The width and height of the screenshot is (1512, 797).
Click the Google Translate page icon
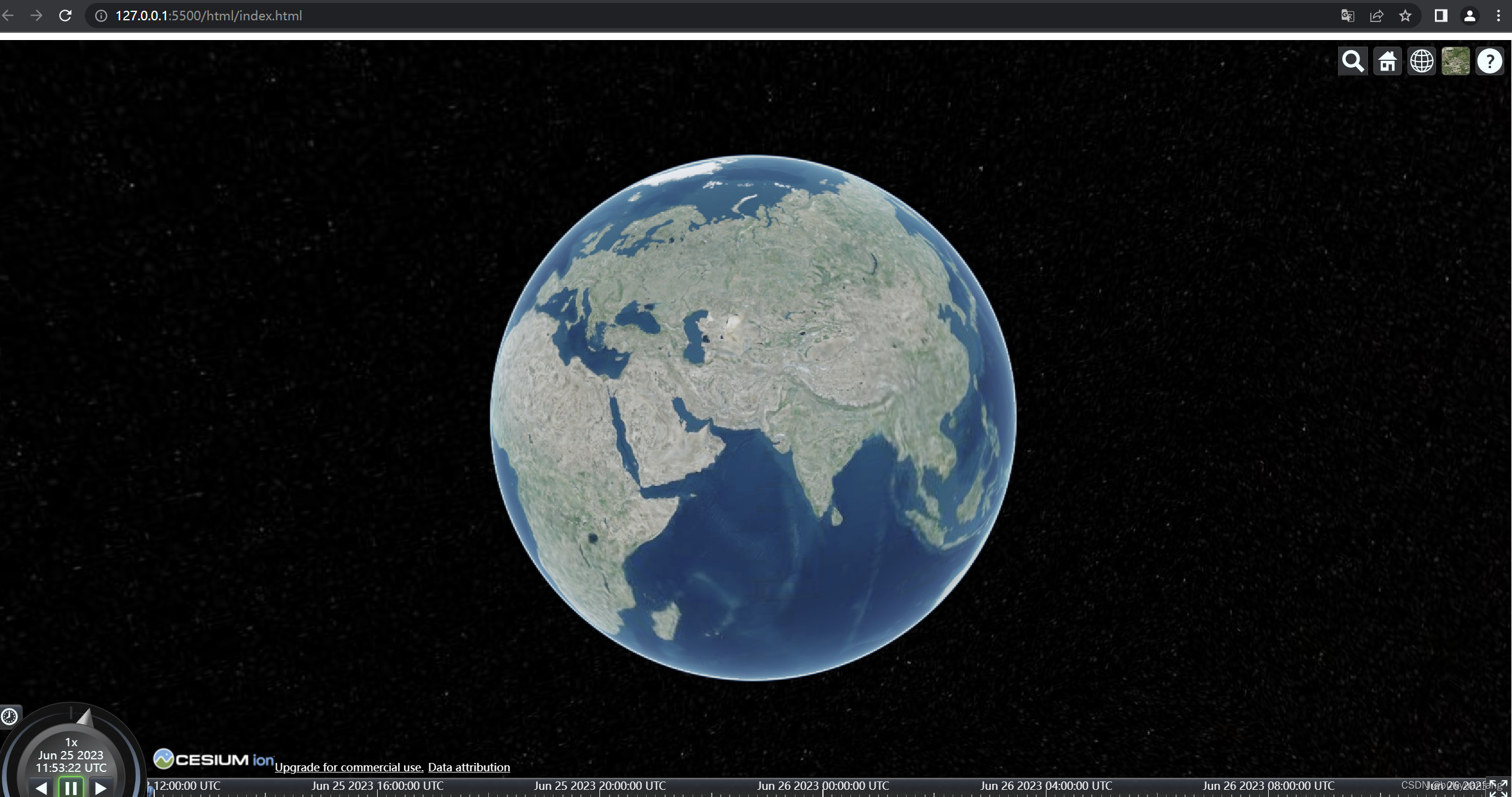1347,16
